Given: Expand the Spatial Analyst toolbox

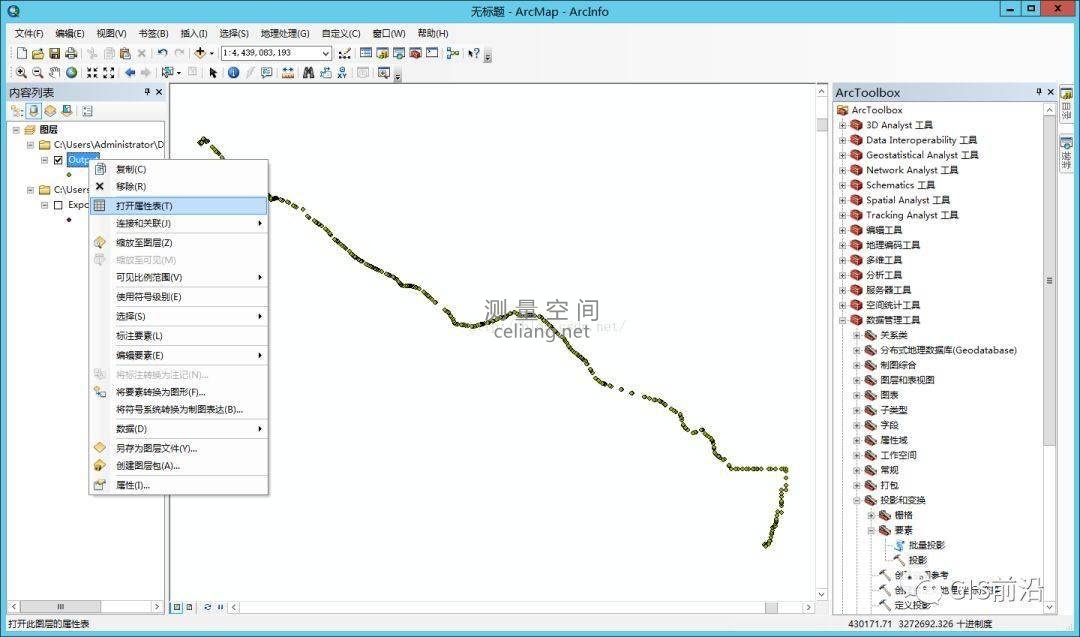Looking at the screenshot, I should [x=842, y=200].
